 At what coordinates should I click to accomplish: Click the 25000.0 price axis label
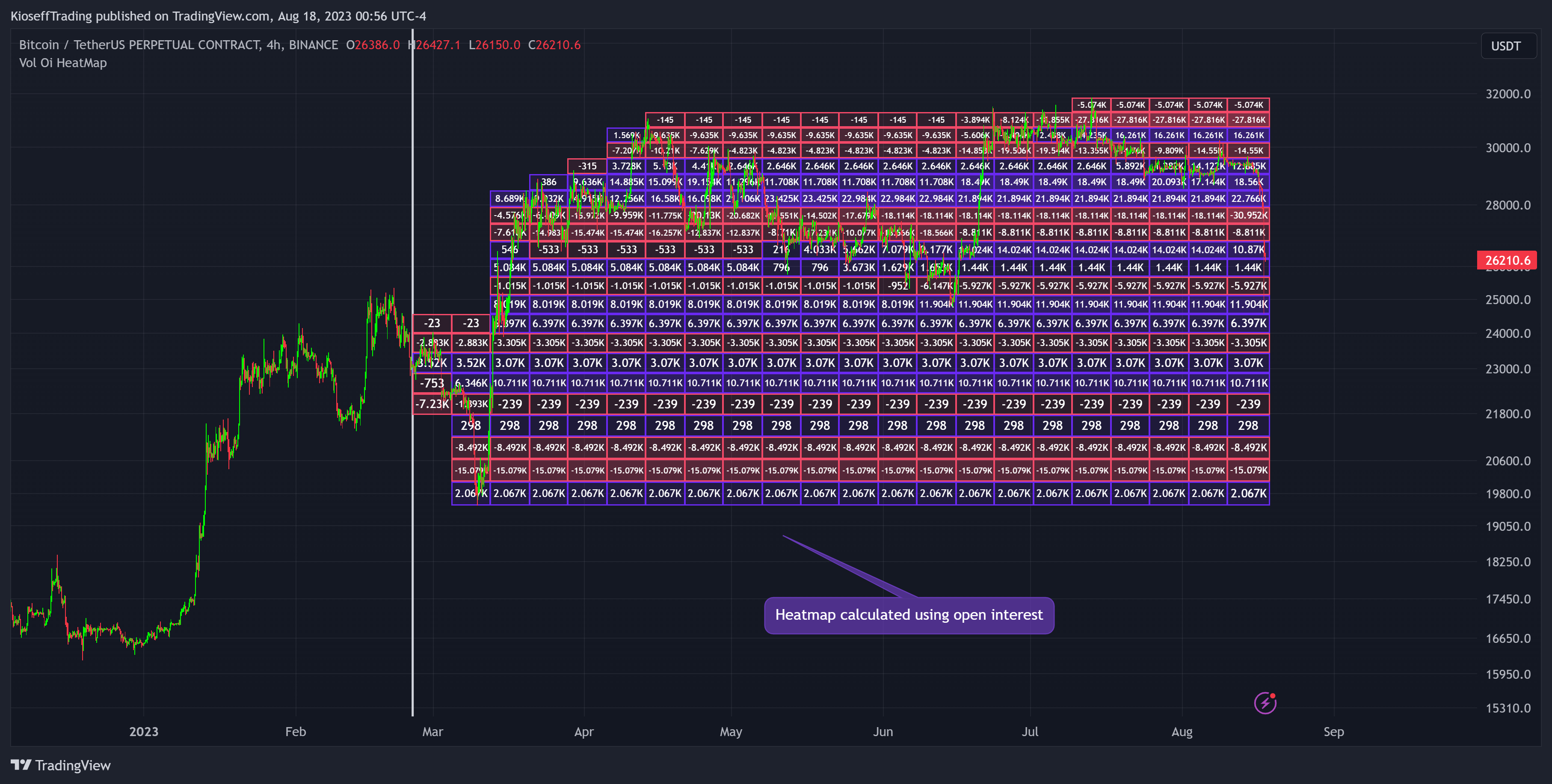(1508, 299)
